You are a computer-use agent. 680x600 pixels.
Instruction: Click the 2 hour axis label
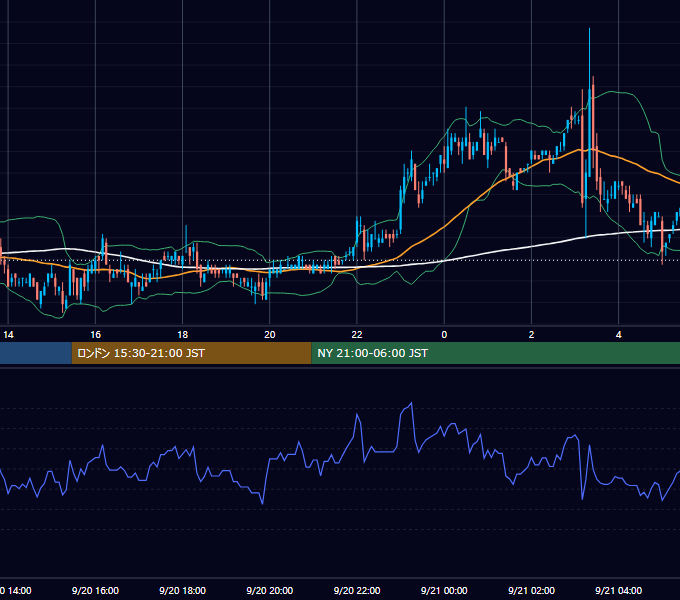point(531,335)
